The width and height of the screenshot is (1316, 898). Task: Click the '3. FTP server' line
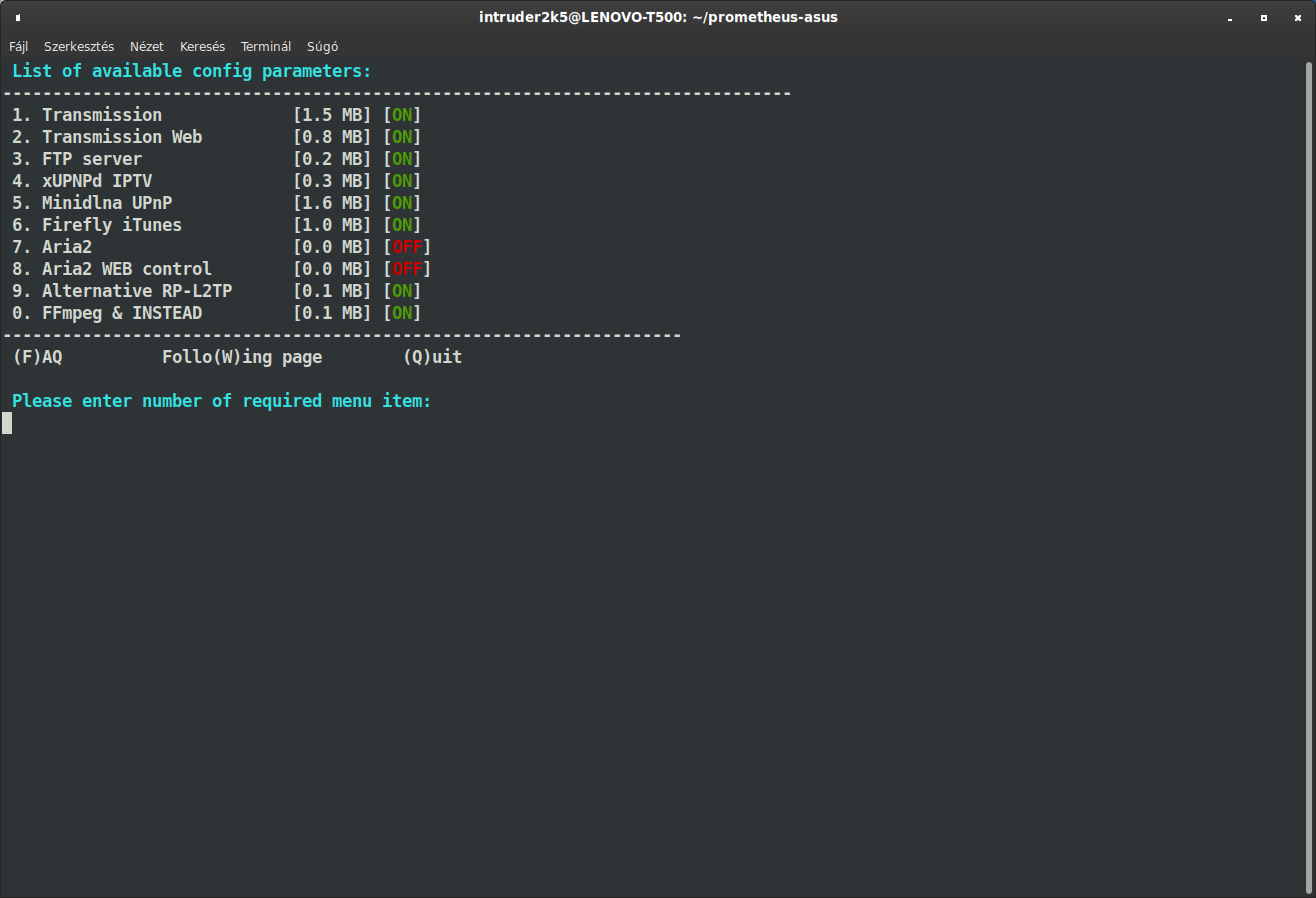(x=217, y=159)
